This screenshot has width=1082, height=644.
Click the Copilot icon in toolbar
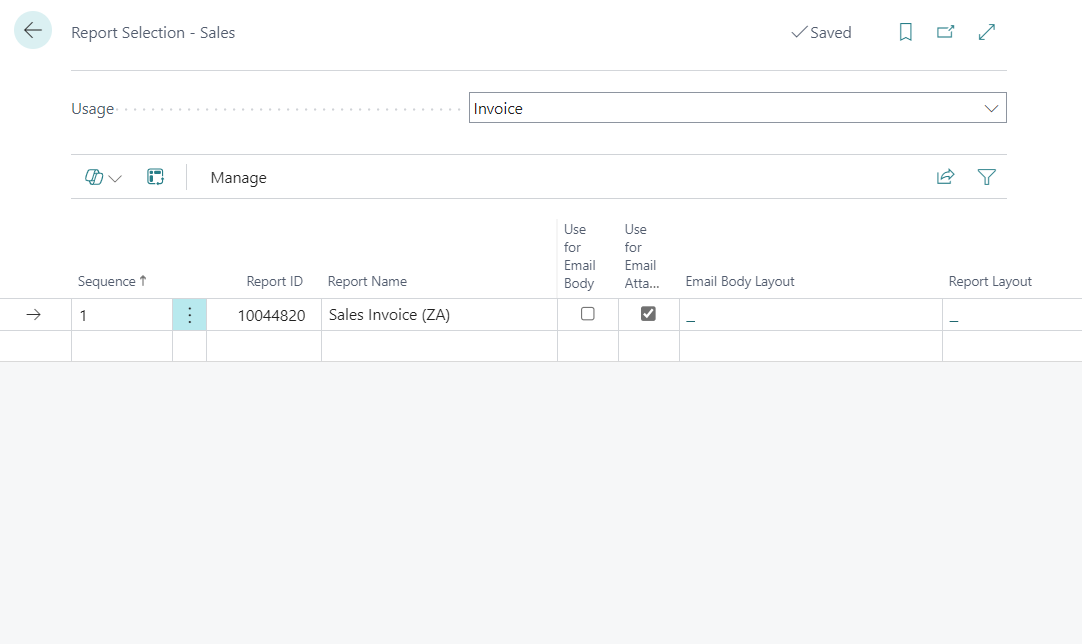coord(94,177)
